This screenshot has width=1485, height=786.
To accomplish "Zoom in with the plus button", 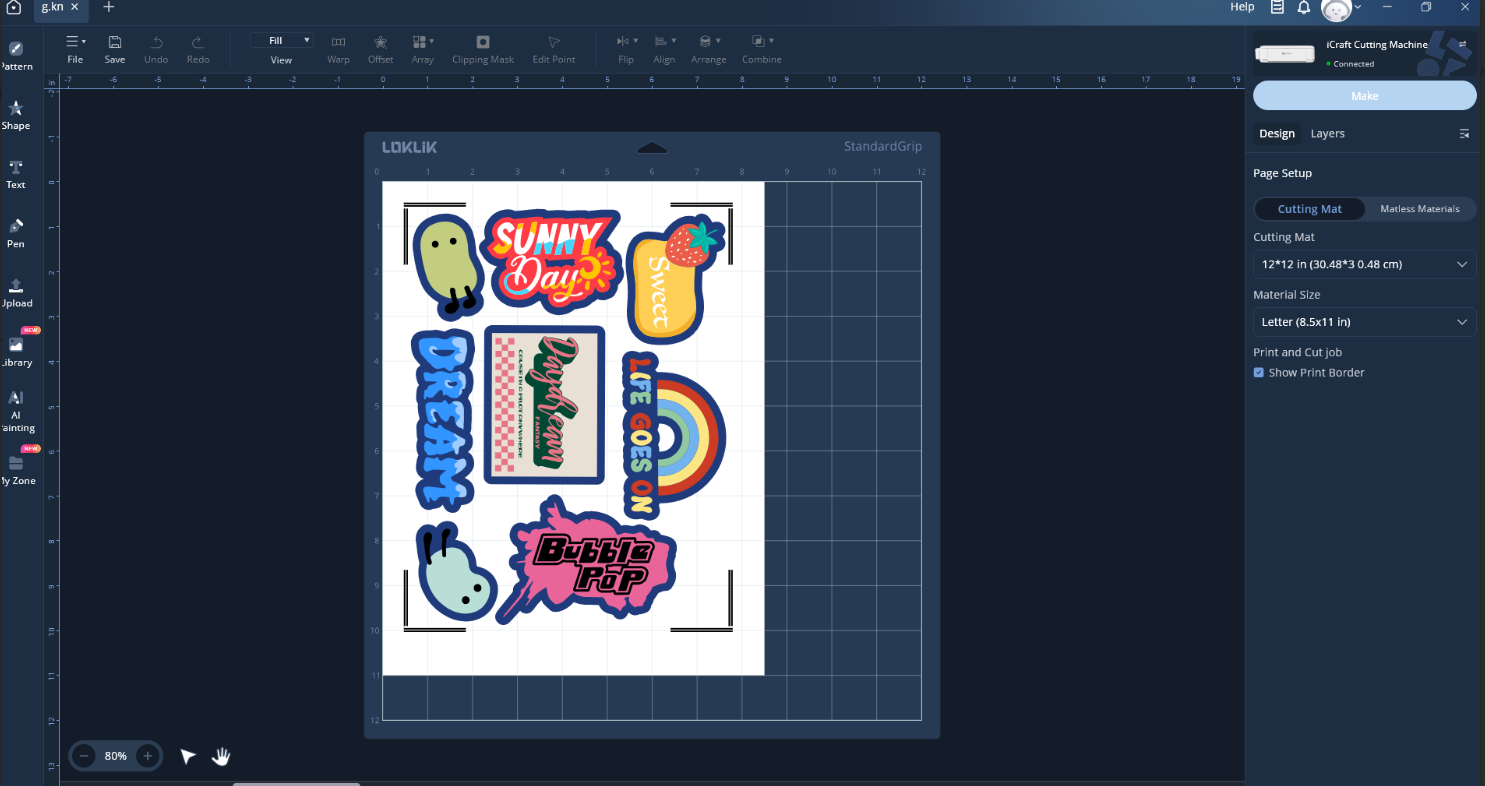I will [x=147, y=756].
